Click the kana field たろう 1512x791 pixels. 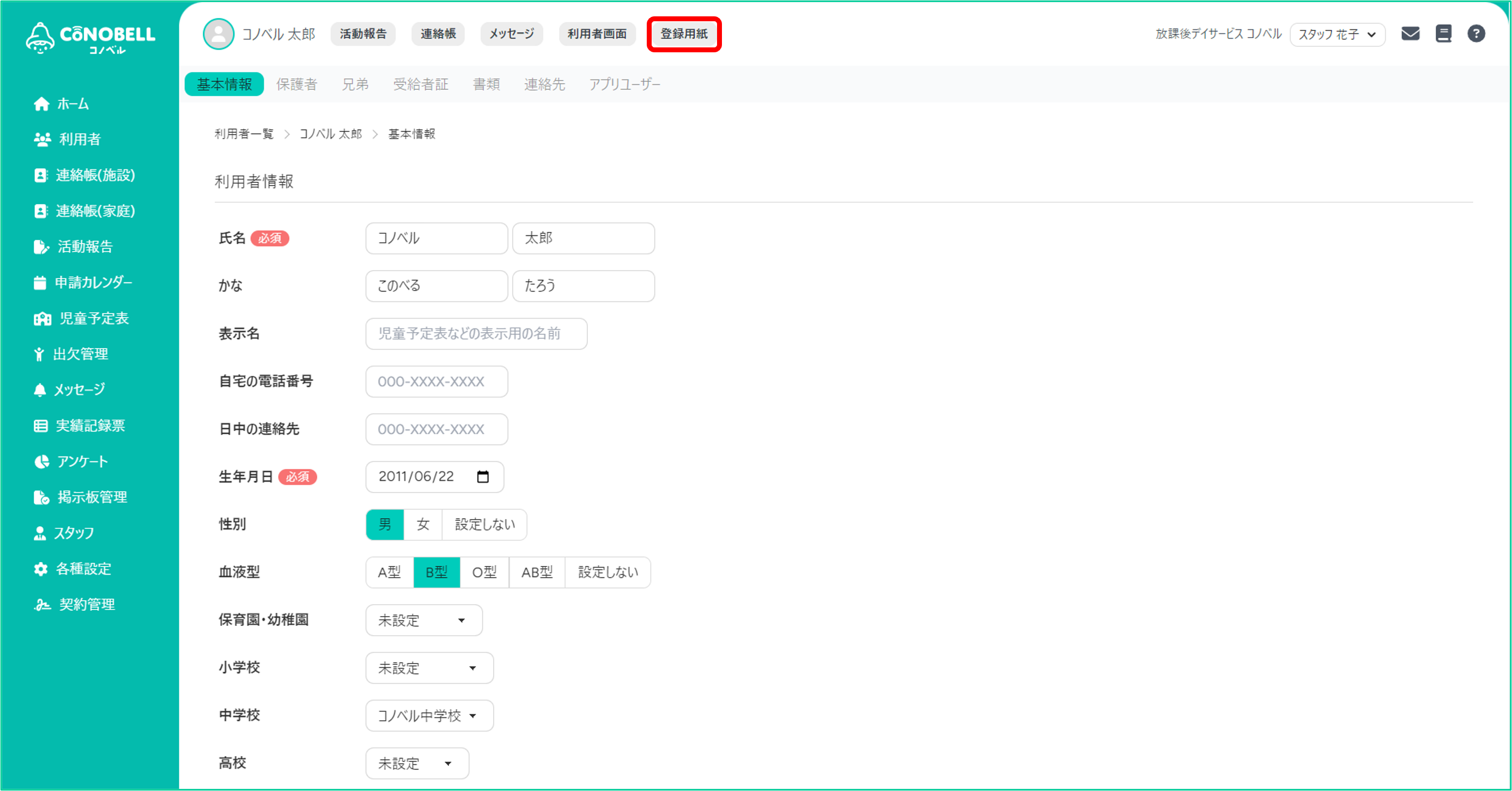(x=584, y=286)
